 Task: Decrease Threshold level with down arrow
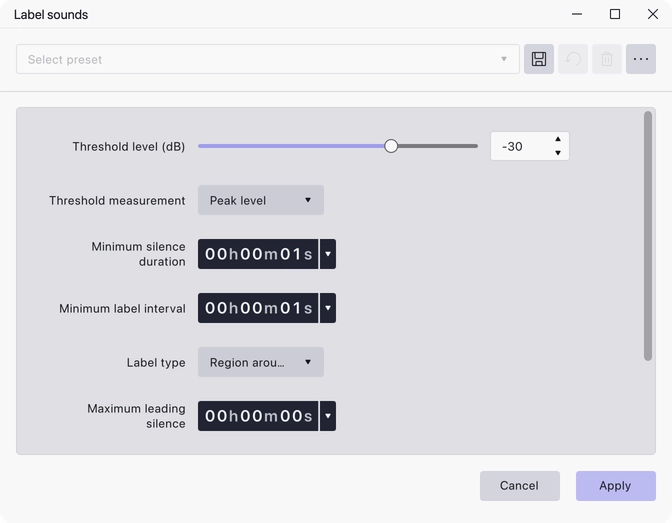click(558, 153)
